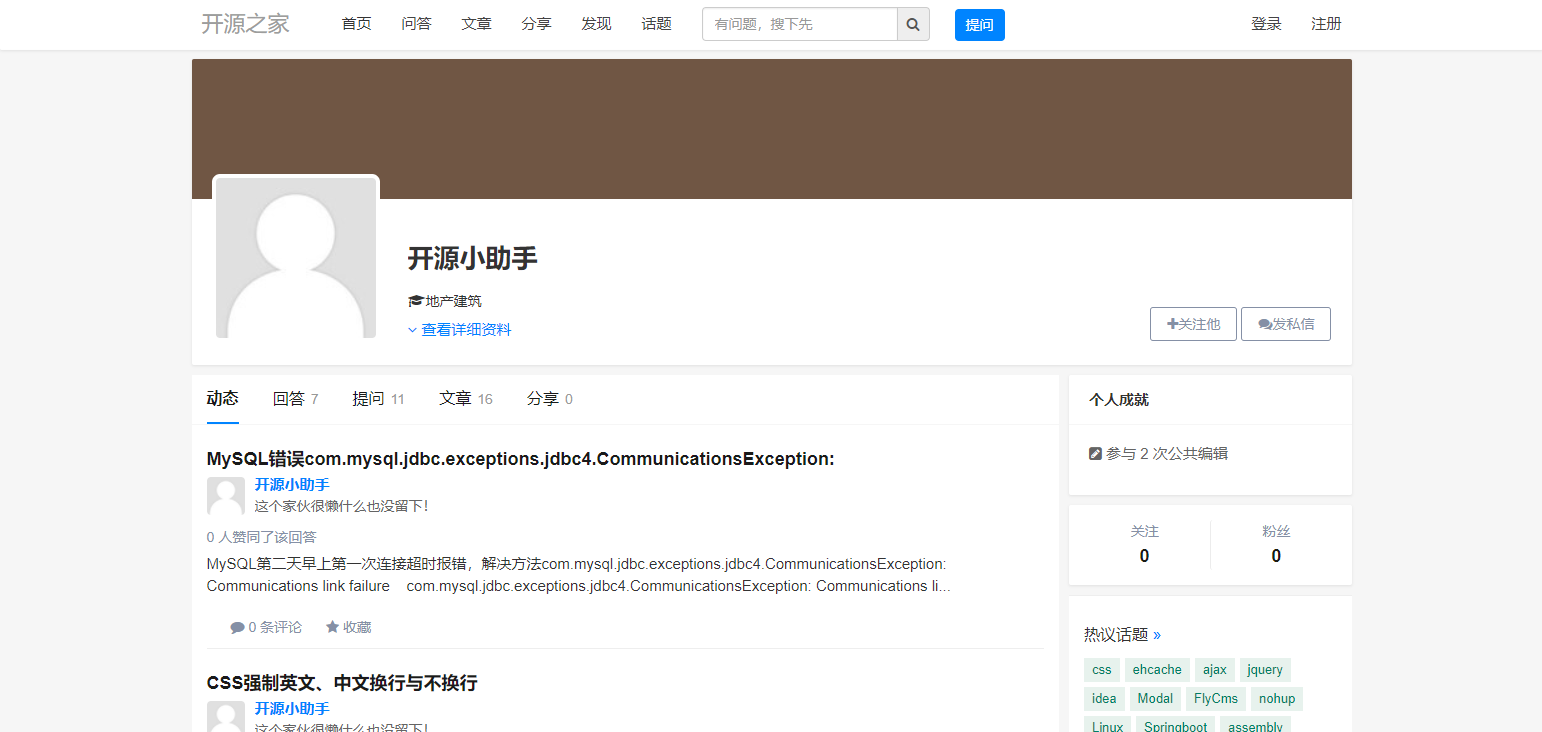Open the CSS强制英文、中文换行与不换行 post title
Viewport: 1542px width, 732px height.
click(342, 683)
